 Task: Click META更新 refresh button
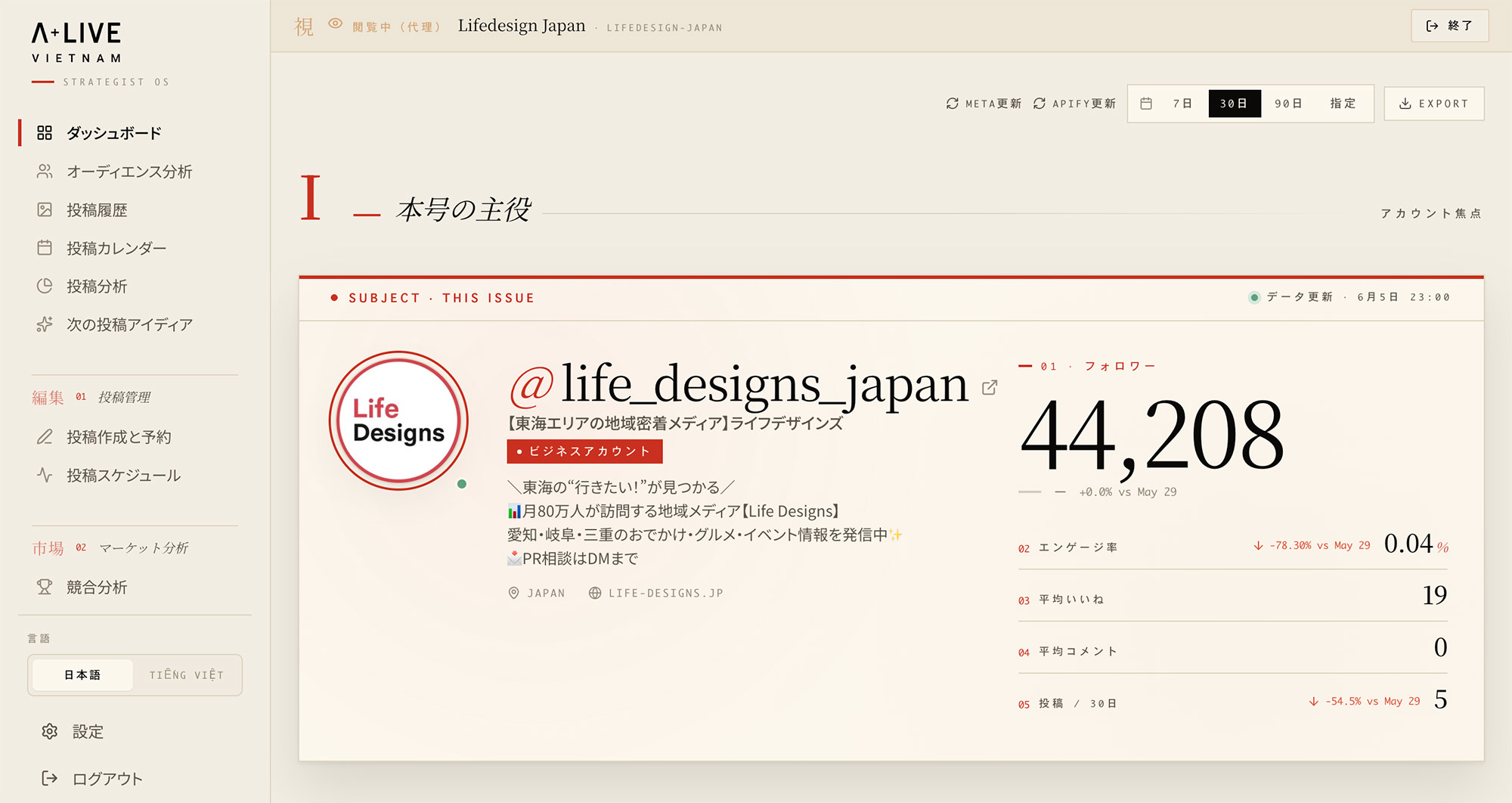[x=984, y=104]
